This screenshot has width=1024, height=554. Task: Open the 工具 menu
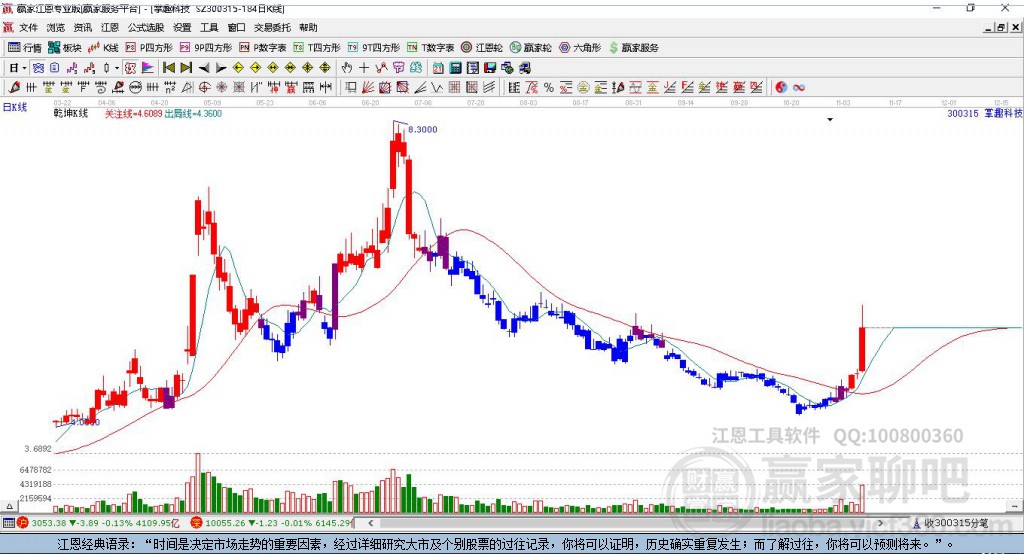209,27
